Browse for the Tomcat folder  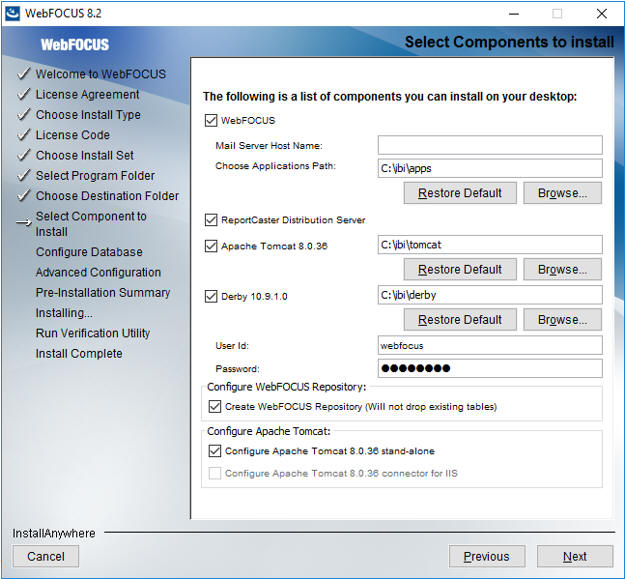coord(562,269)
